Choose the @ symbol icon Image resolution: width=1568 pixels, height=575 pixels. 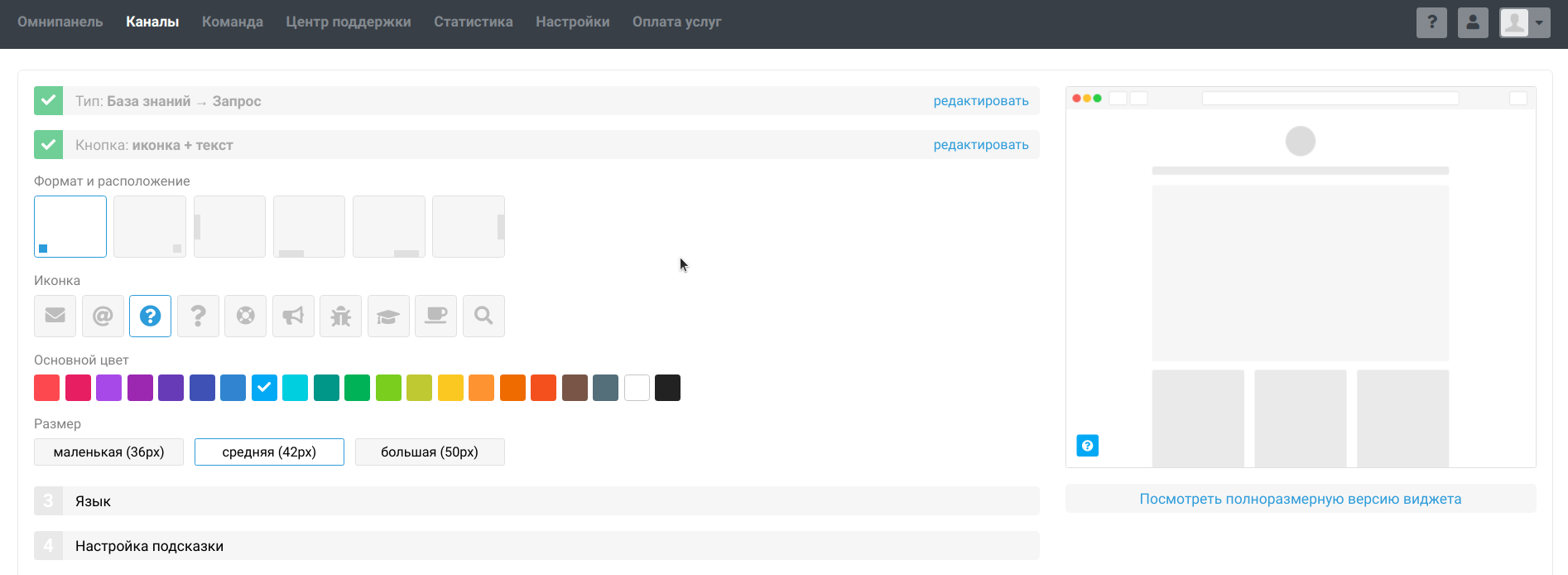[103, 316]
